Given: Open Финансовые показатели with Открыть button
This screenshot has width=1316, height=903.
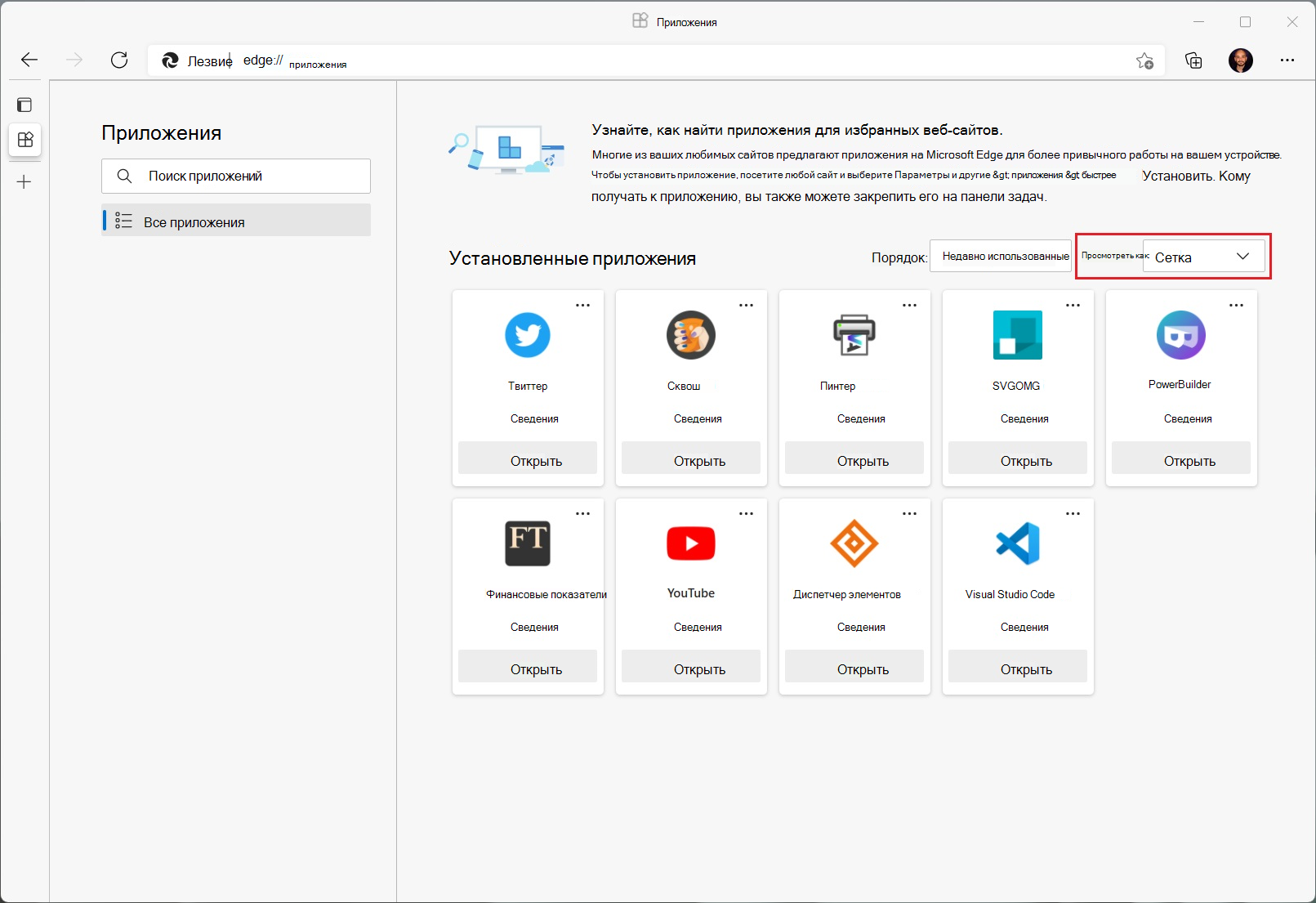Looking at the screenshot, I should [x=528, y=668].
